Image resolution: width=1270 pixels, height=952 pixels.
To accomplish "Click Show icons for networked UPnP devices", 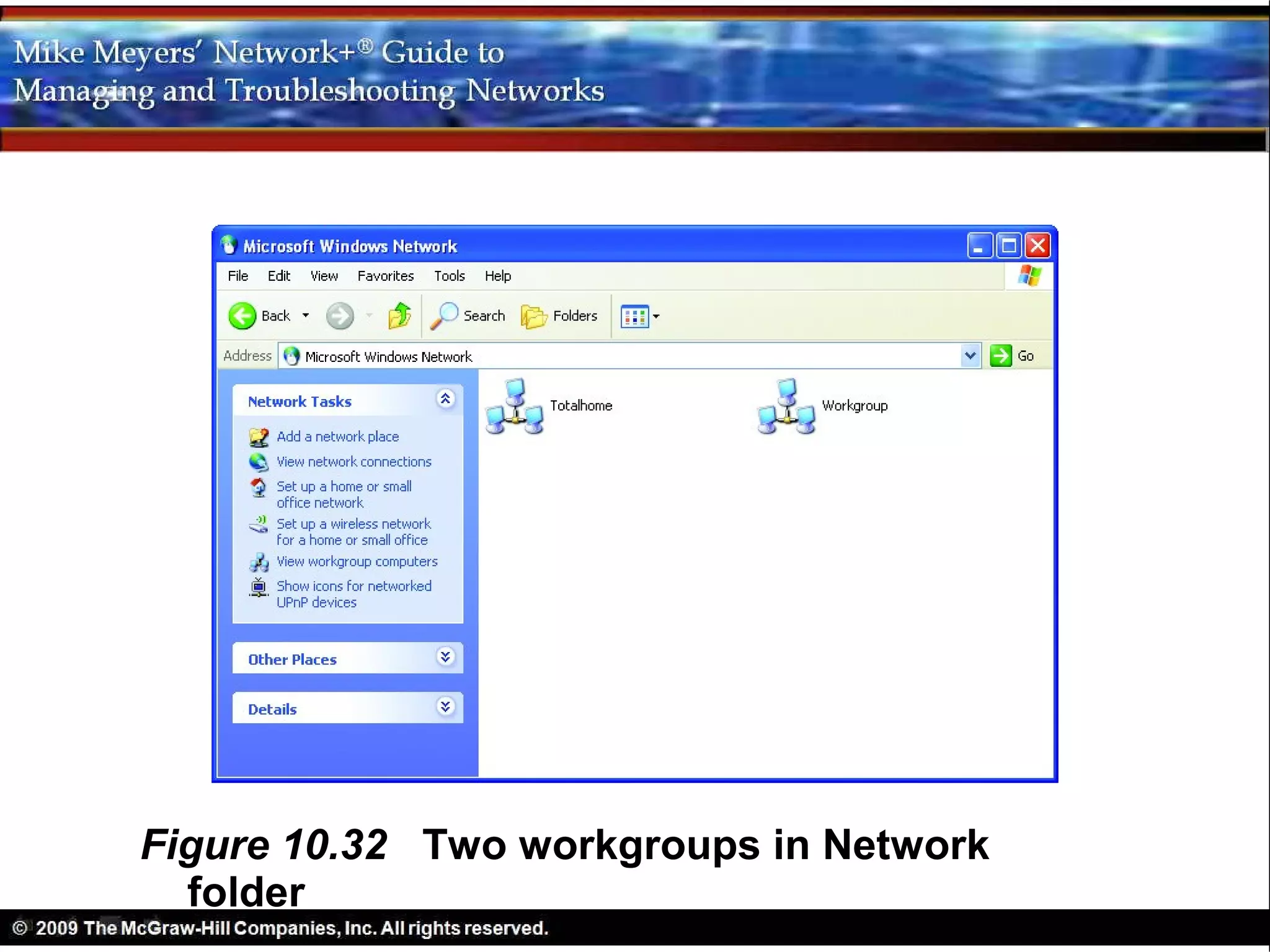I will (354, 594).
